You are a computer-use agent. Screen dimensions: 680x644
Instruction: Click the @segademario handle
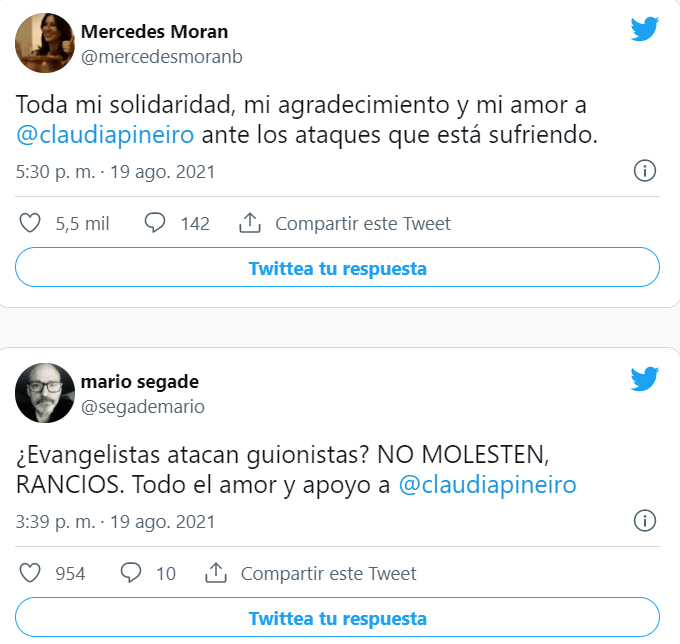coord(142,407)
